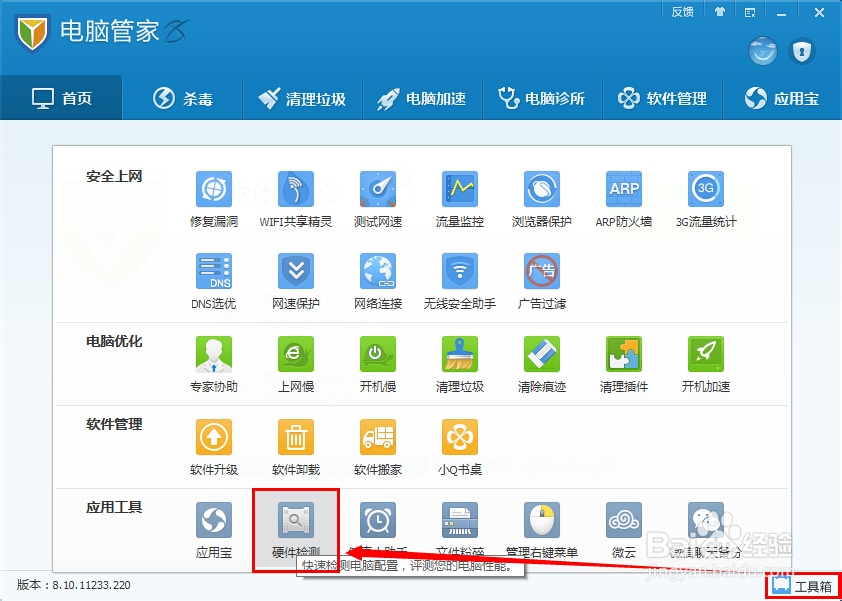
Task: Open 小Q书桌 tool
Action: pyautogui.click(x=460, y=448)
